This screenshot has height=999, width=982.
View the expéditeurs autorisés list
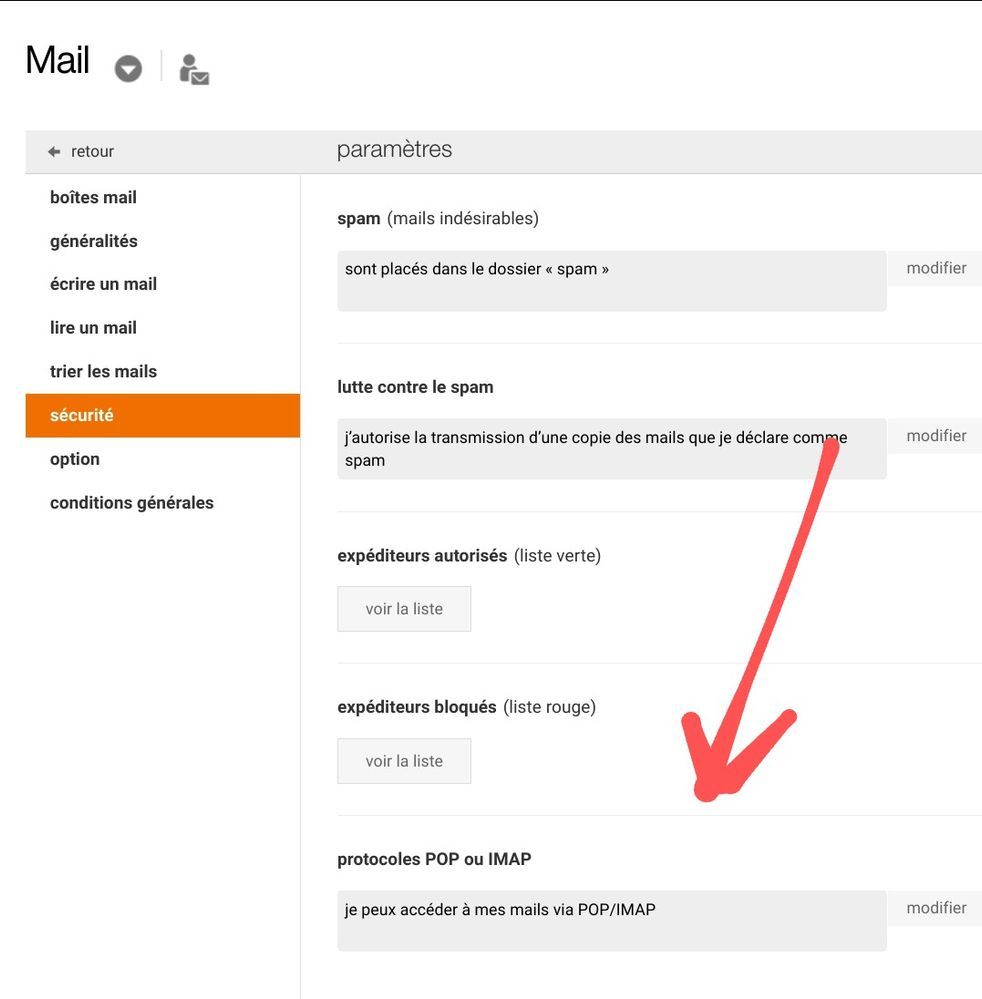404,608
